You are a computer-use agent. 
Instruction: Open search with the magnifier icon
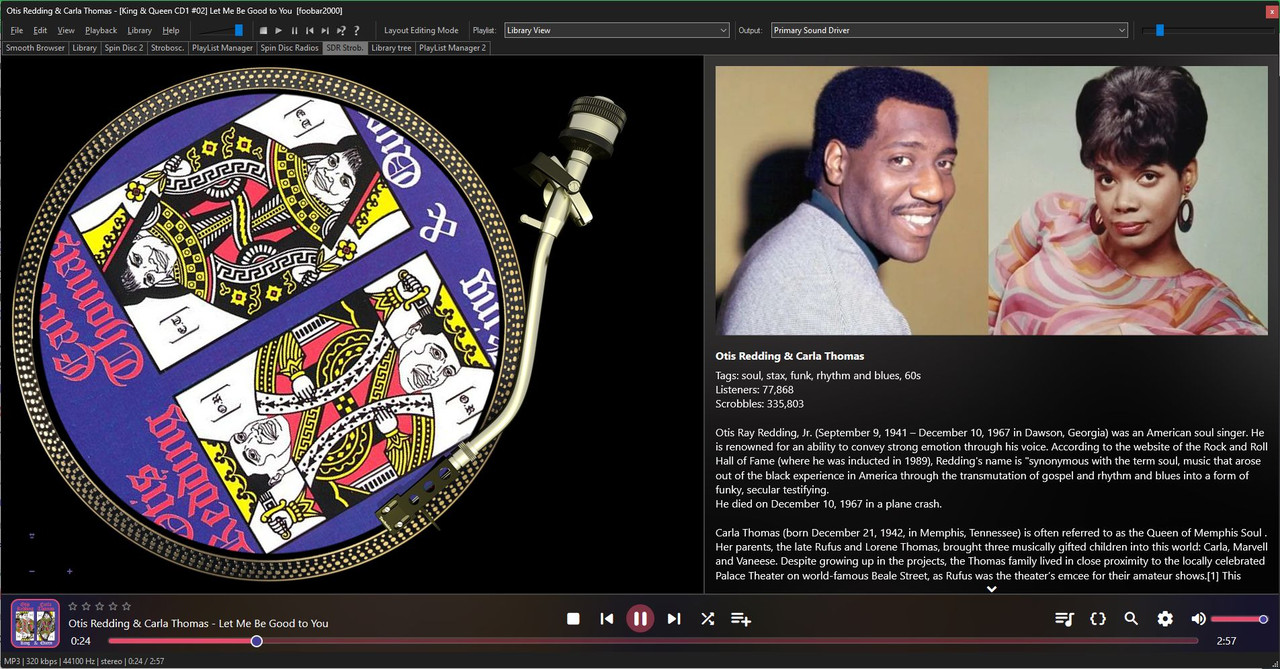point(1131,619)
